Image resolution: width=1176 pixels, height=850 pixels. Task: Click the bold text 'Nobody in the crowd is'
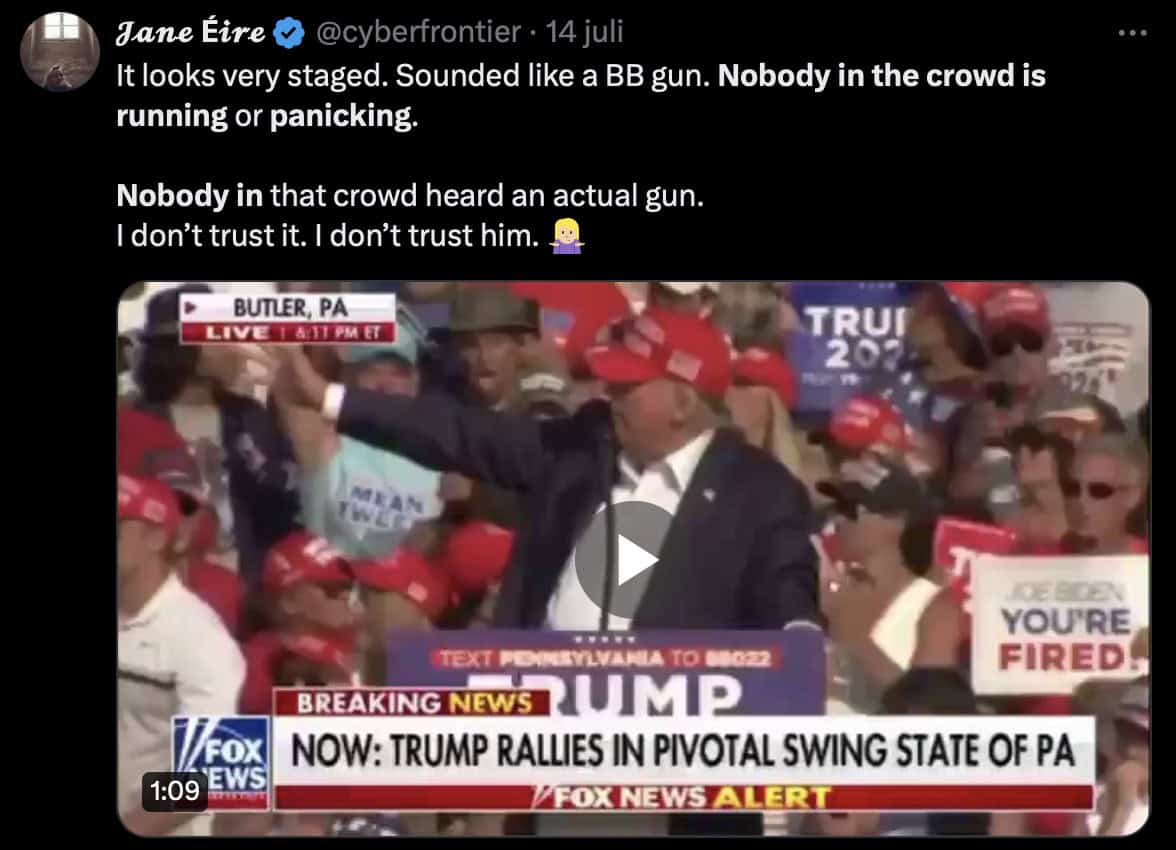(881, 76)
